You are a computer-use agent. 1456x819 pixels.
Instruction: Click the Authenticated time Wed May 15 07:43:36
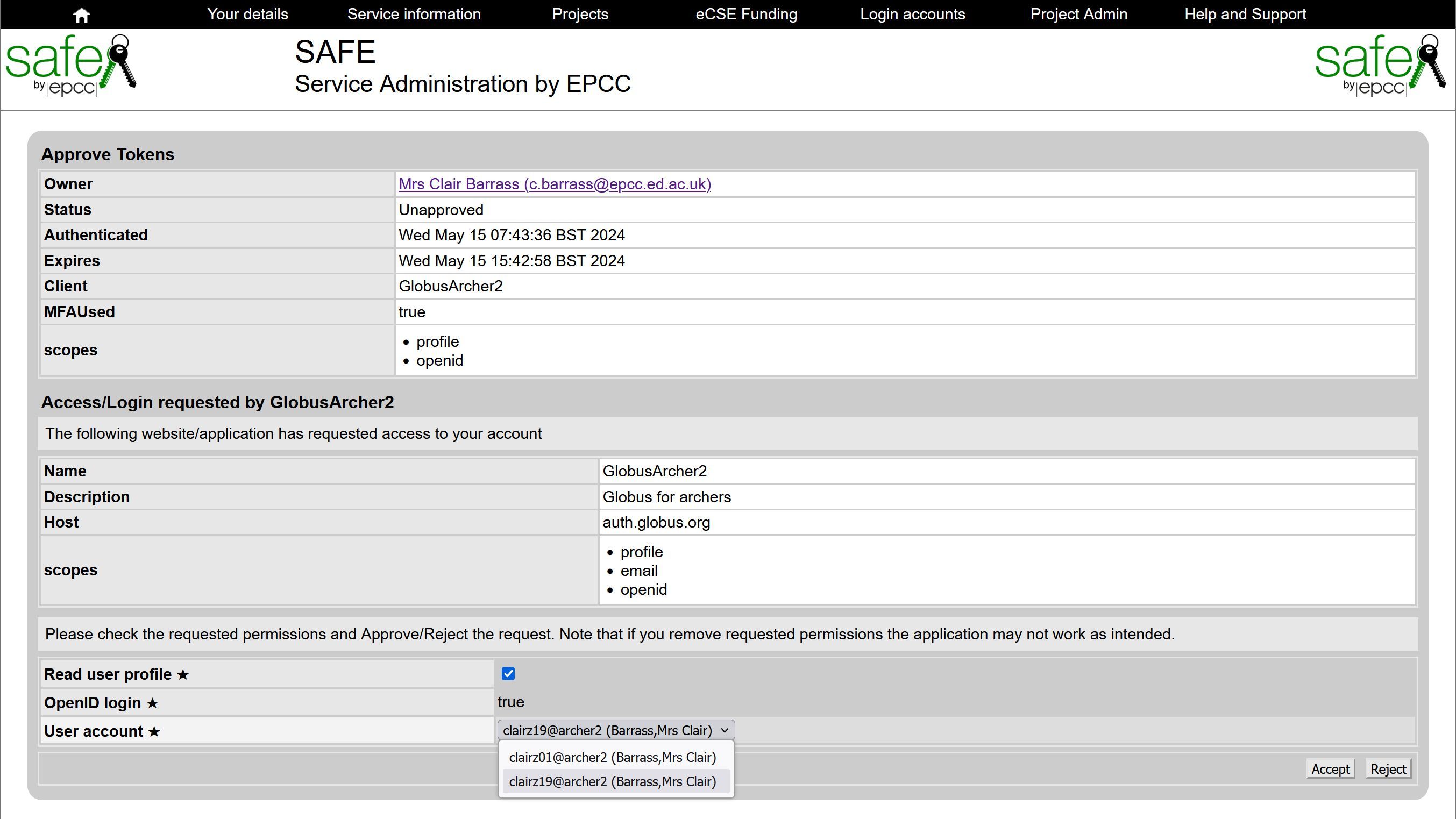(512, 235)
